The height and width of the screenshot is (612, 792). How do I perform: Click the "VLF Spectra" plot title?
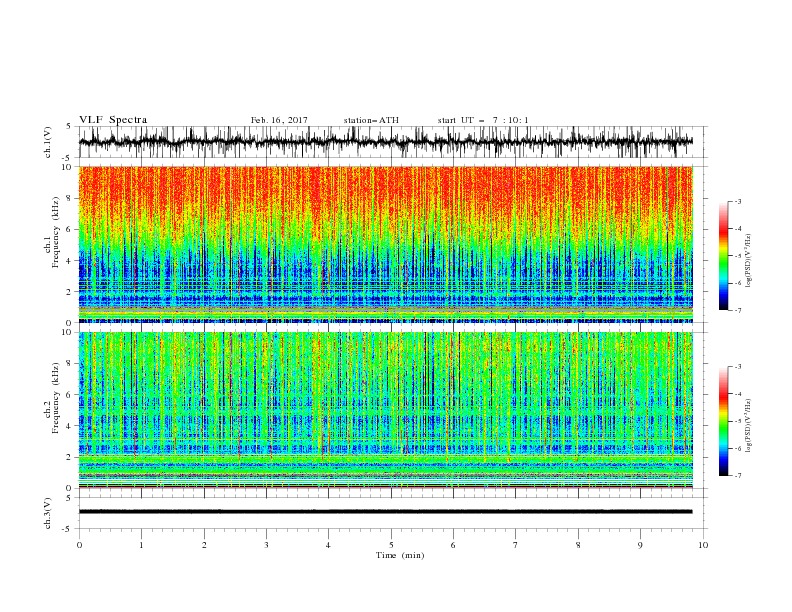click(x=113, y=120)
